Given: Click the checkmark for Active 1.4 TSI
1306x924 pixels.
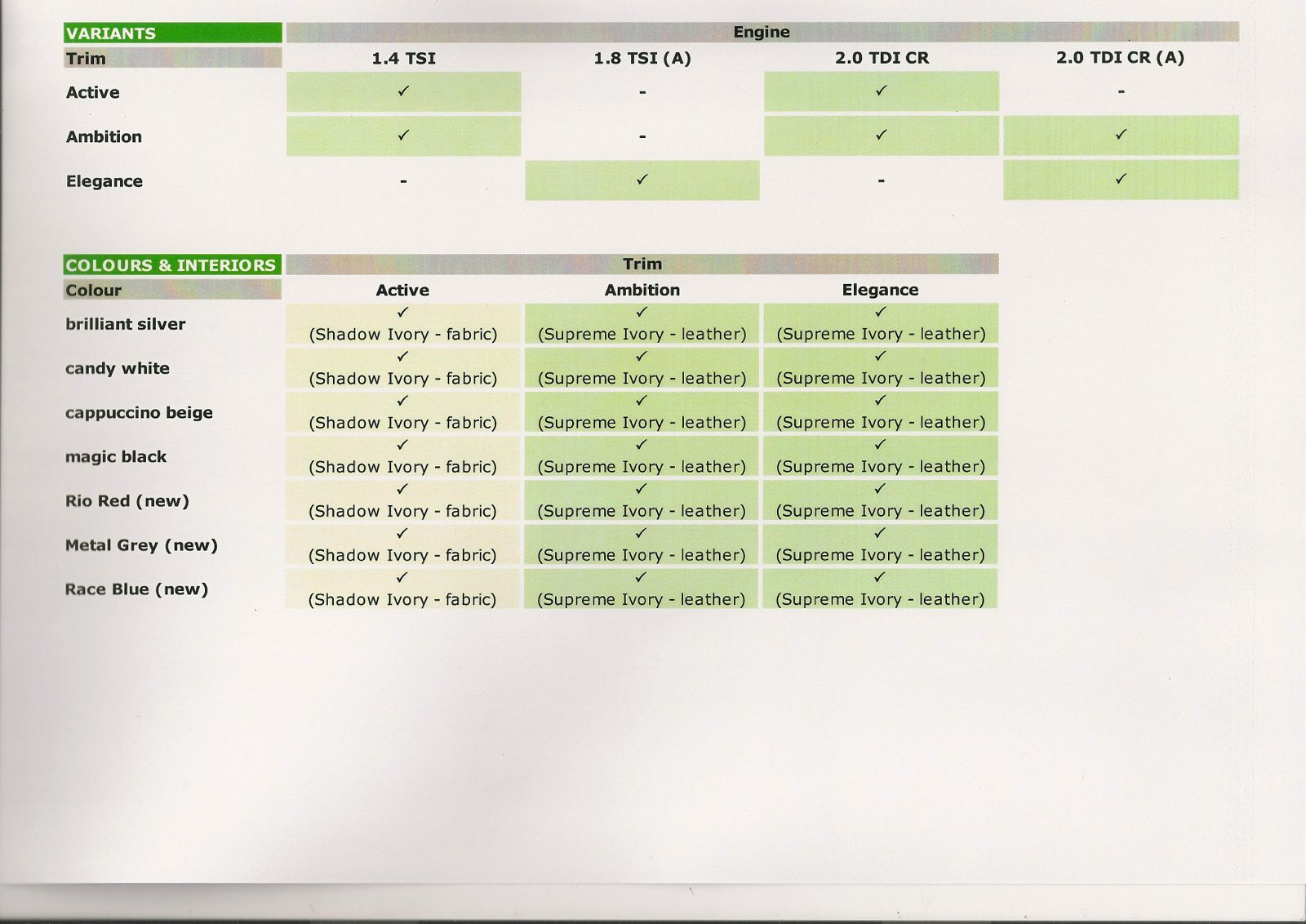Looking at the screenshot, I should pyautogui.click(x=403, y=91).
